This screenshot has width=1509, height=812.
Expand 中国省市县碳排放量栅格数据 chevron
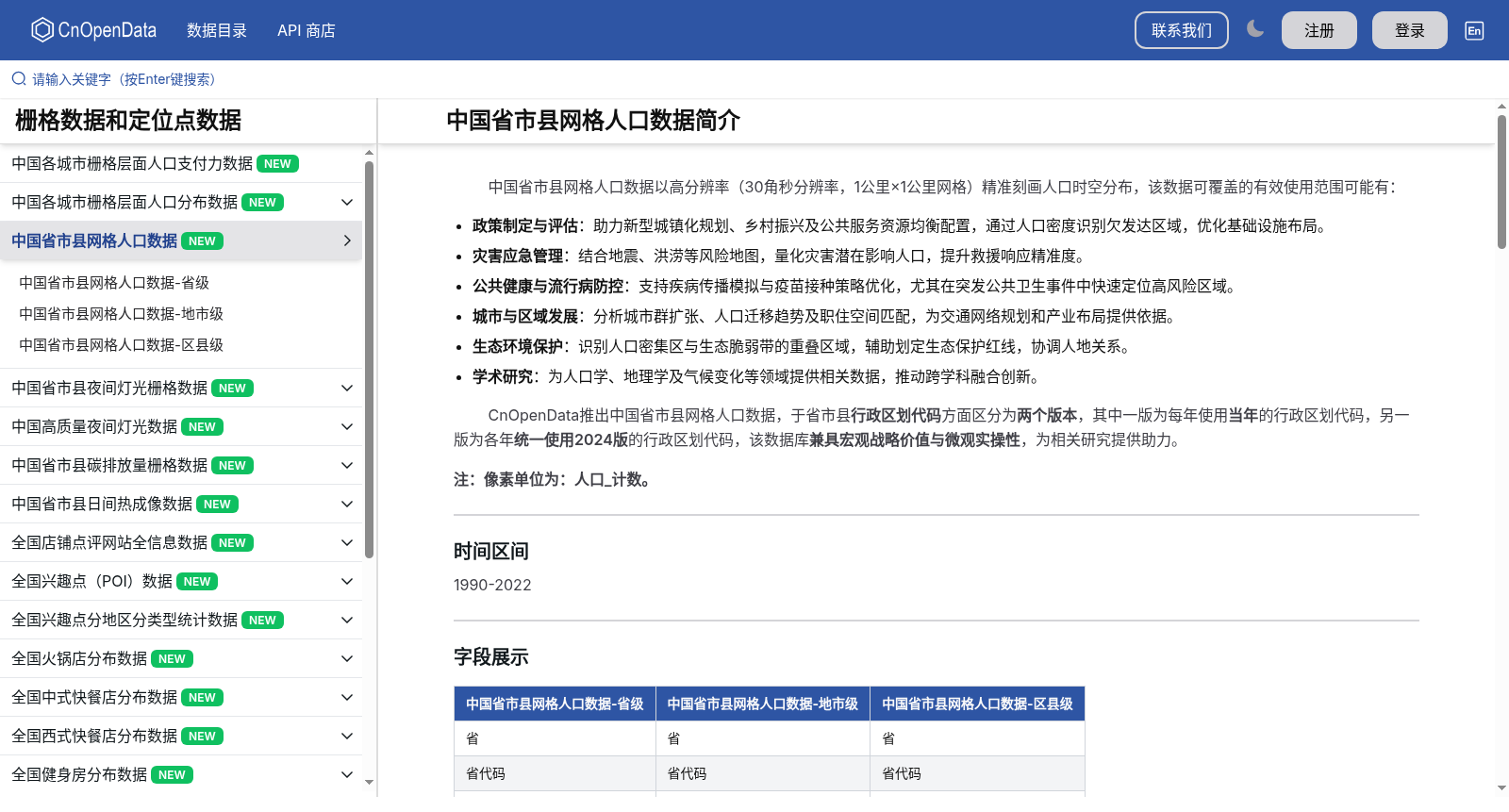coord(347,465)
